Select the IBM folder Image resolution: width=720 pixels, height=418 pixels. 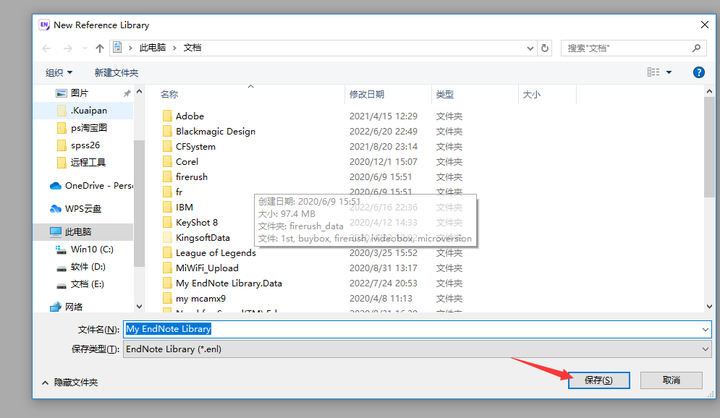tap(184, 207)
